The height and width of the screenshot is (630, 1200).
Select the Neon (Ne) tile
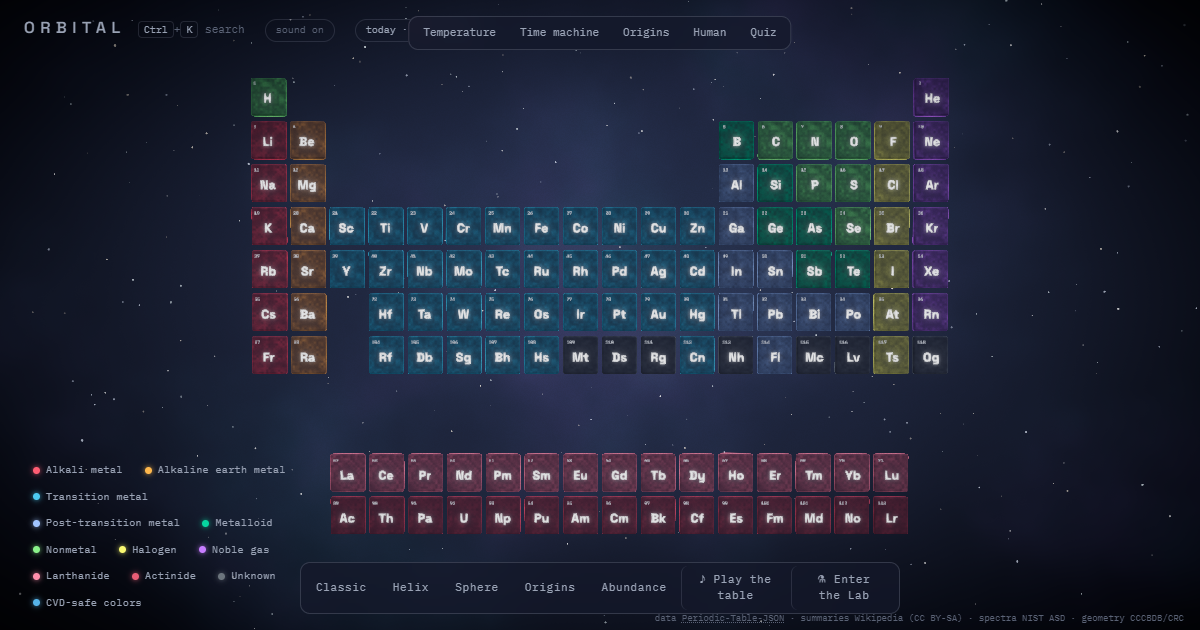931,140
